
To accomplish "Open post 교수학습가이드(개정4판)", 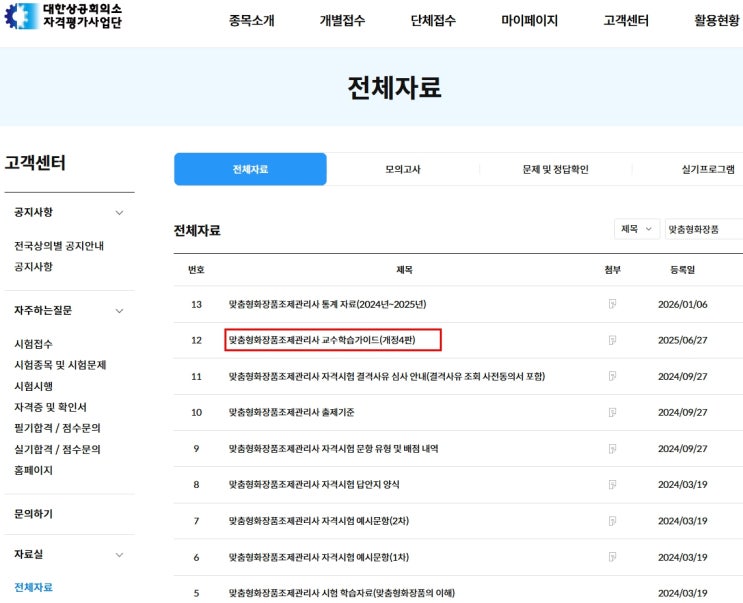I will (x=322, y=340).
